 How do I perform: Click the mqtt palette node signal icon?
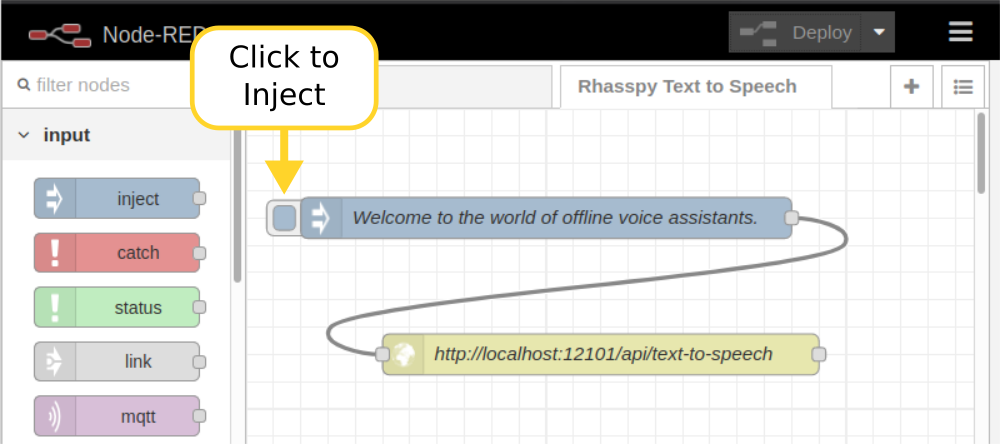(x=55, y=416)
